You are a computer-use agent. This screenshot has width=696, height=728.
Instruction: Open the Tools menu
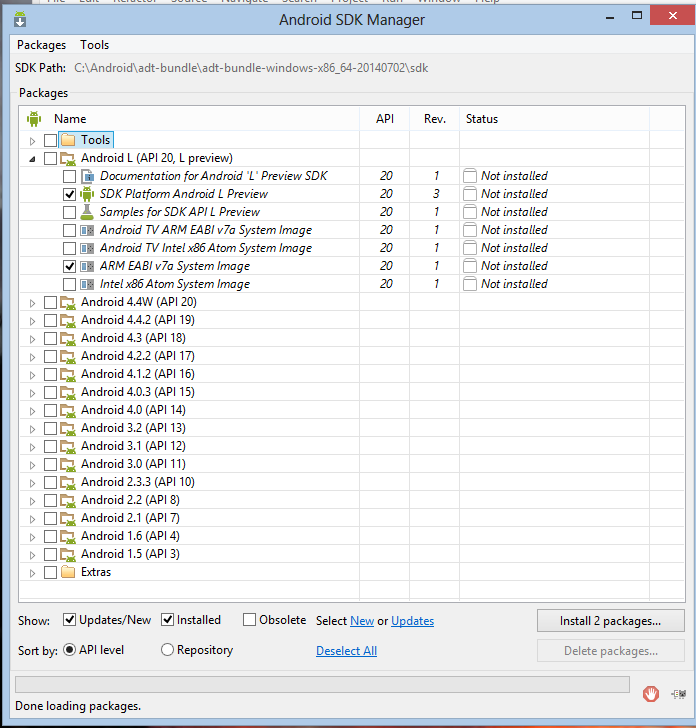(95, 45)
